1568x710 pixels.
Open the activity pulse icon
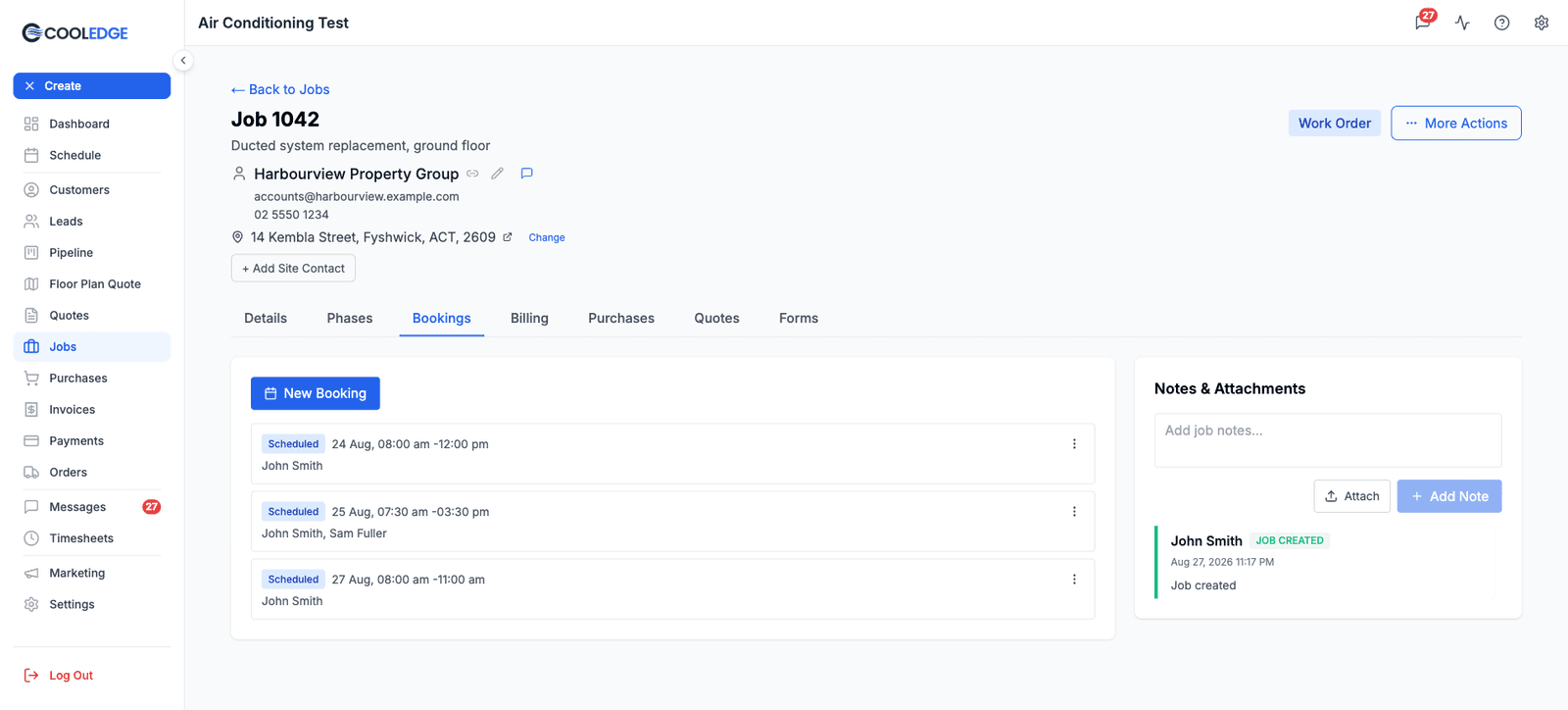click(x=1462, y=23)
